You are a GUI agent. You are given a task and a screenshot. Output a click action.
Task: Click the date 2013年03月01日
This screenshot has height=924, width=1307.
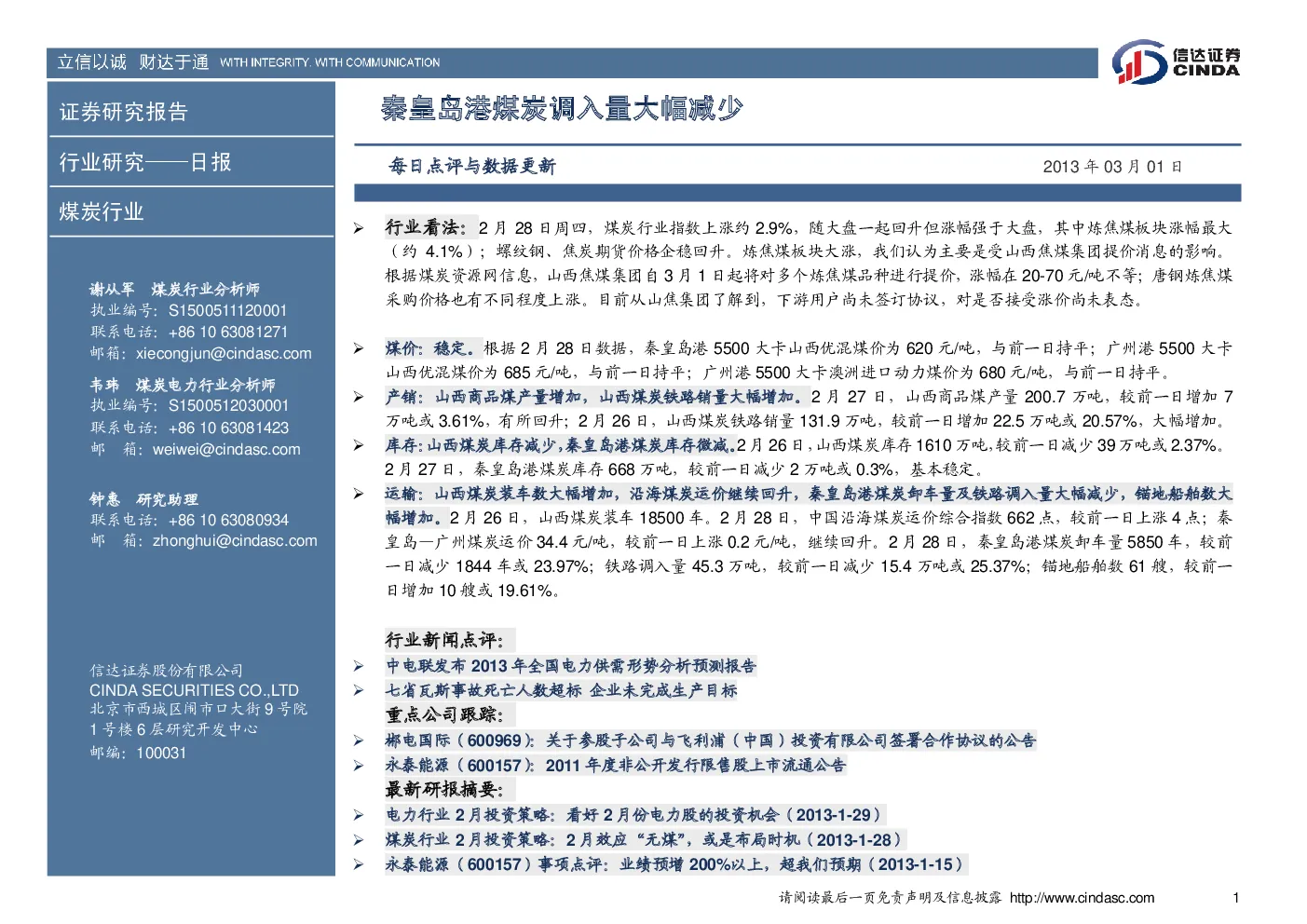click(x=1112, y=167)
